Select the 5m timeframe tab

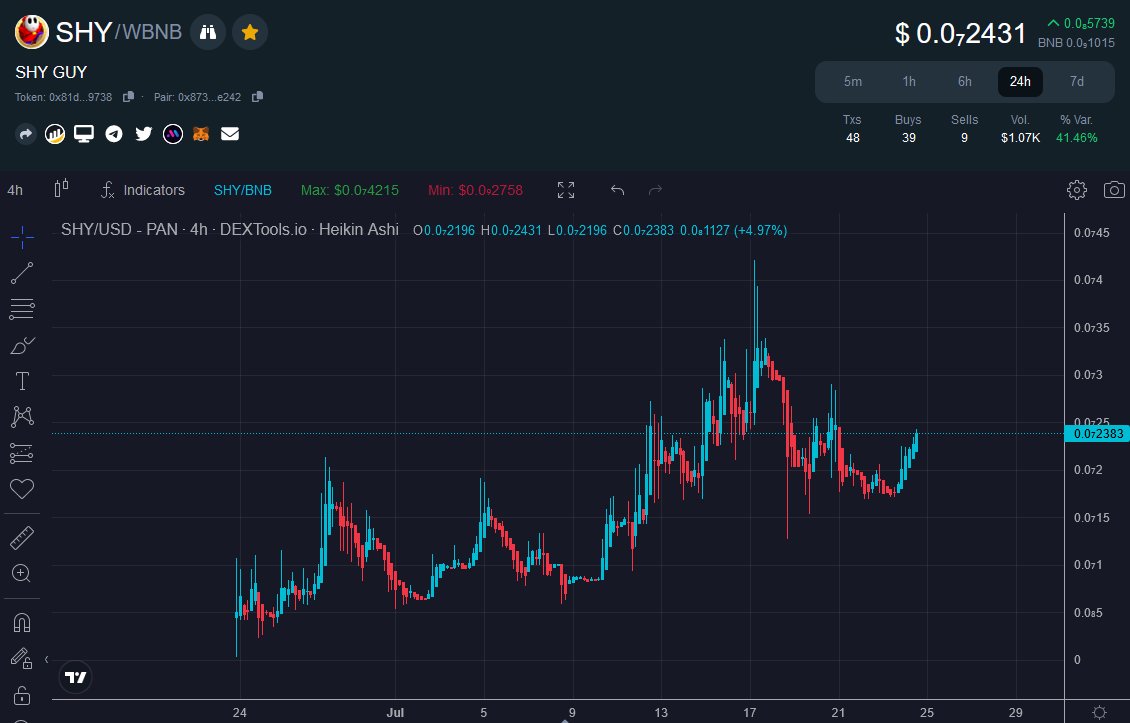point(853,81)
